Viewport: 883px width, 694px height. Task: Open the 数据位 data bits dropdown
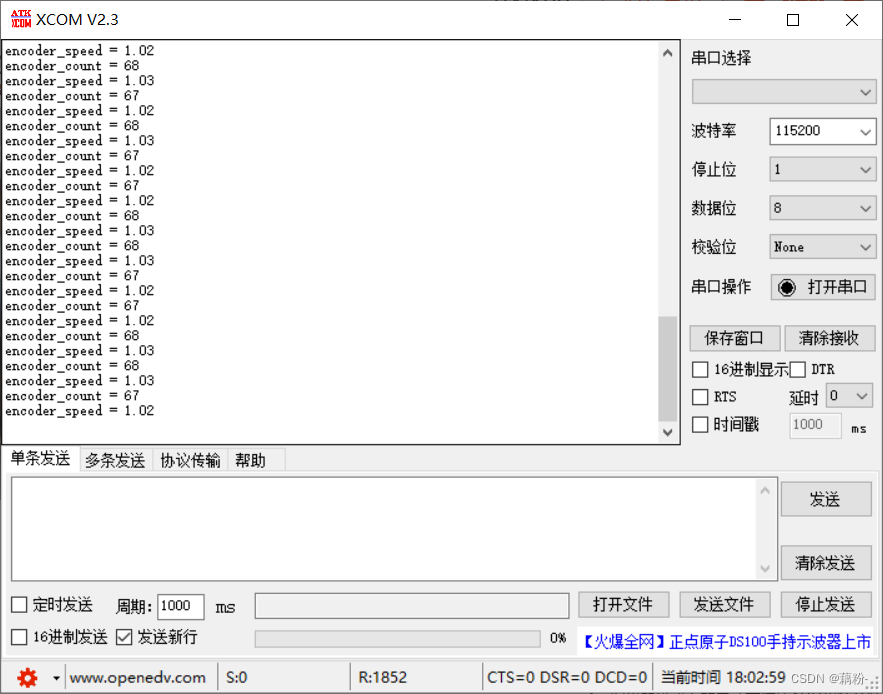[x=823, y=208]
